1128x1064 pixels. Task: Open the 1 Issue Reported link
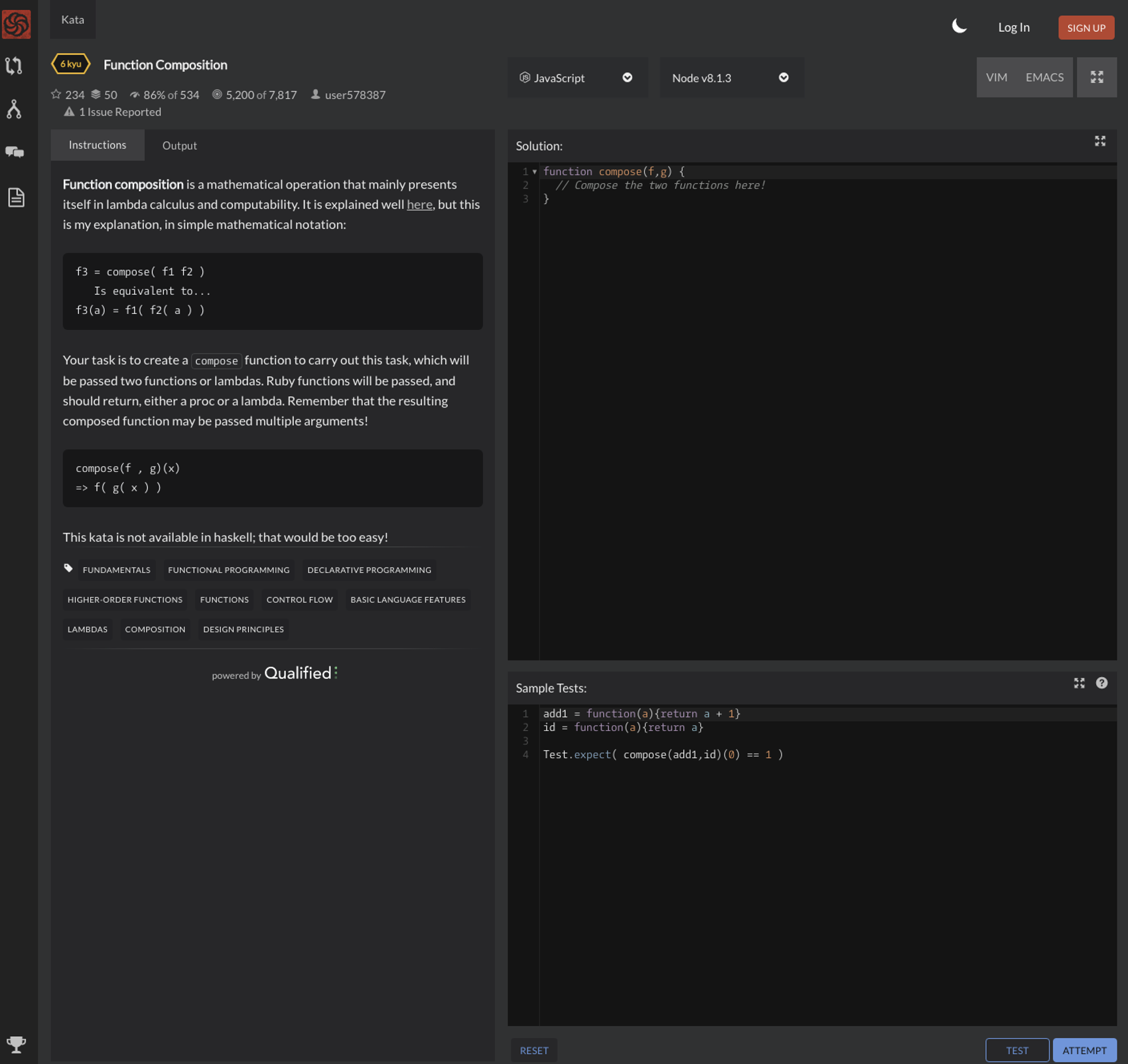pos(119,112)
